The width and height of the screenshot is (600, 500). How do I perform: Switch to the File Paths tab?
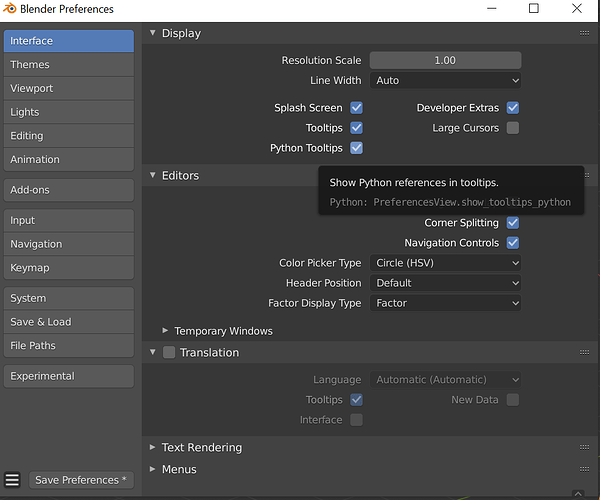(x=69, y=346)
